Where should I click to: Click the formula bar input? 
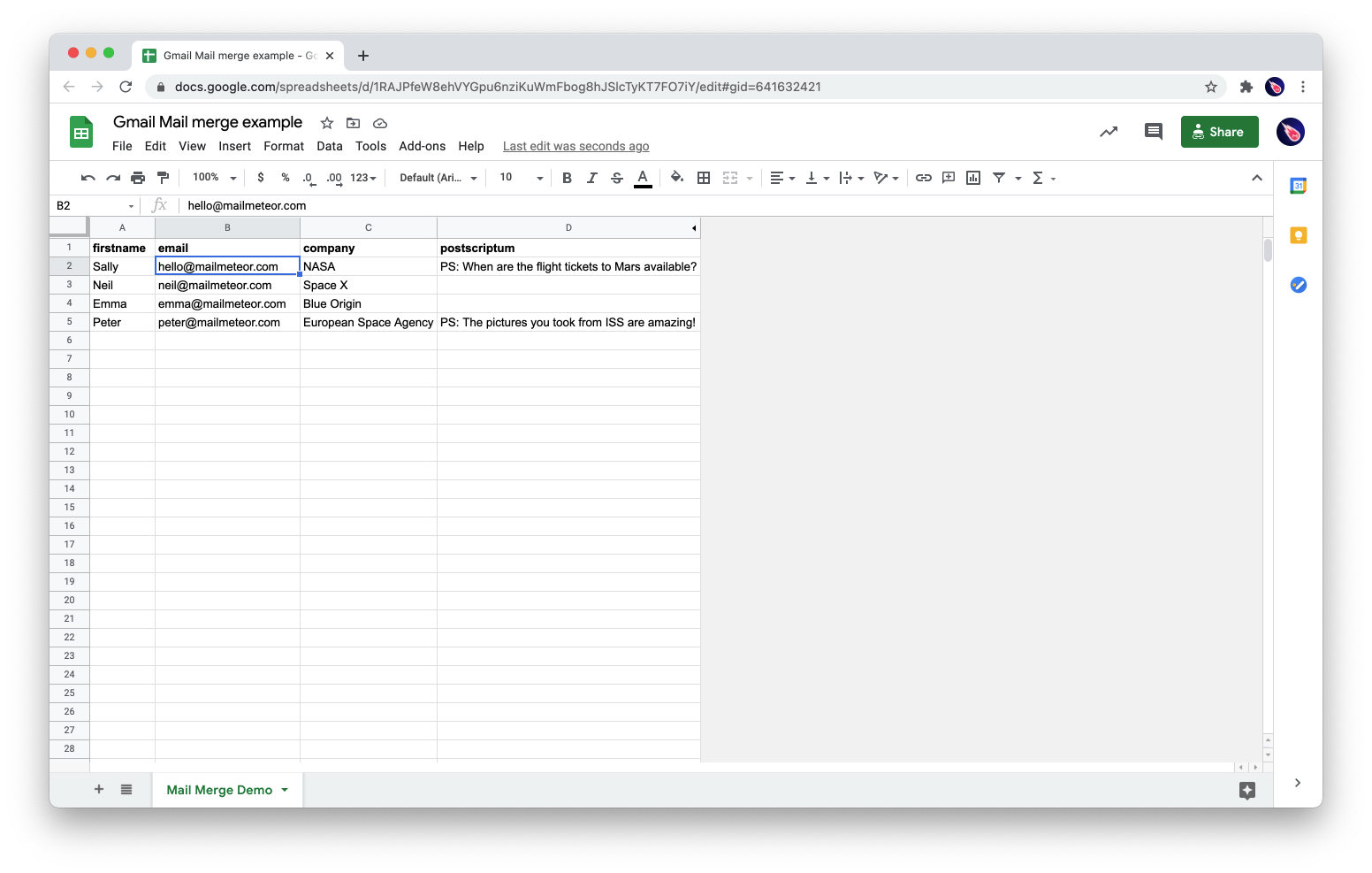click(x=725, y=205)
